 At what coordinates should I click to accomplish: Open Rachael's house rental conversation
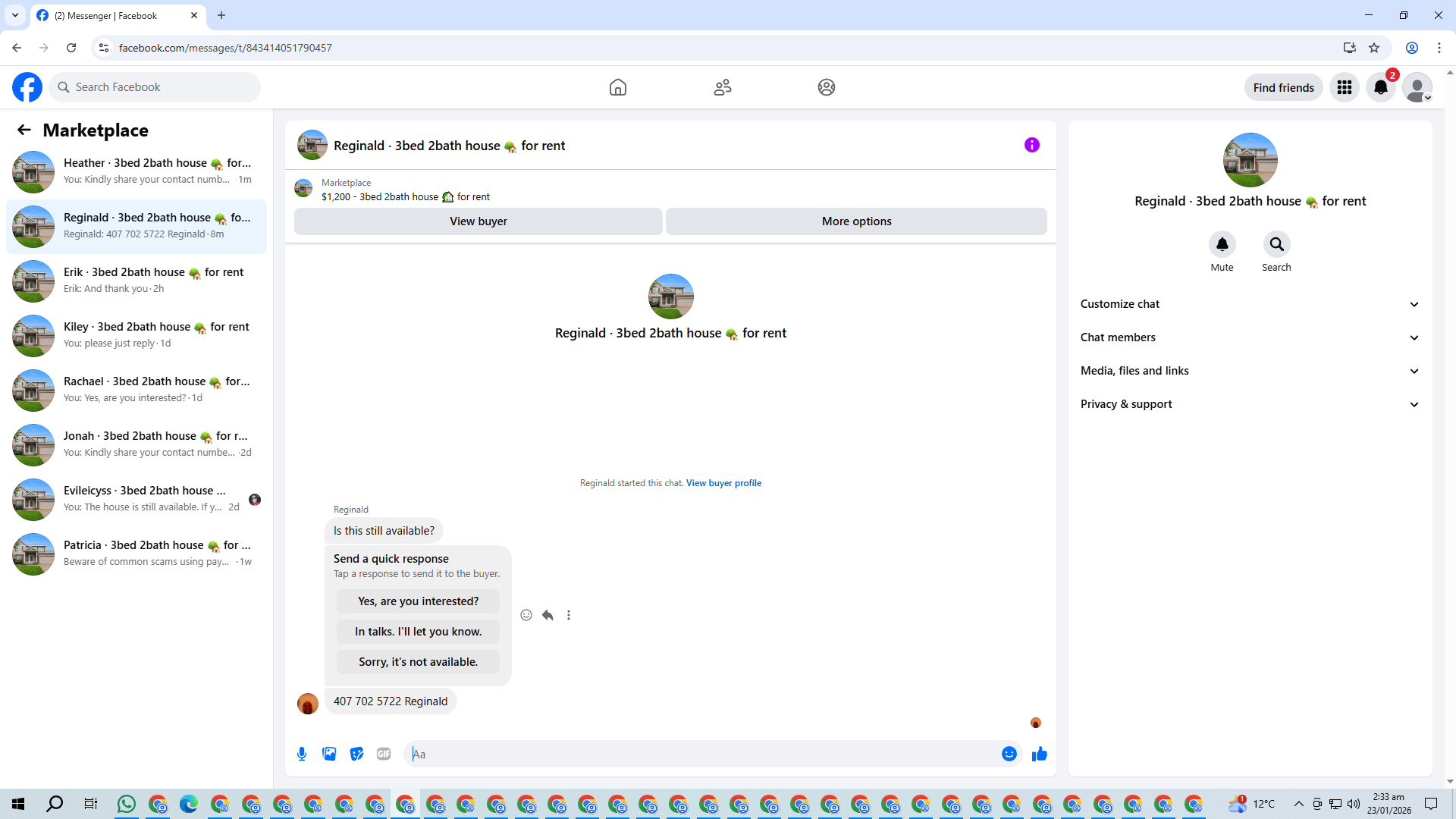pyautogui.click(x=136, y=391)
